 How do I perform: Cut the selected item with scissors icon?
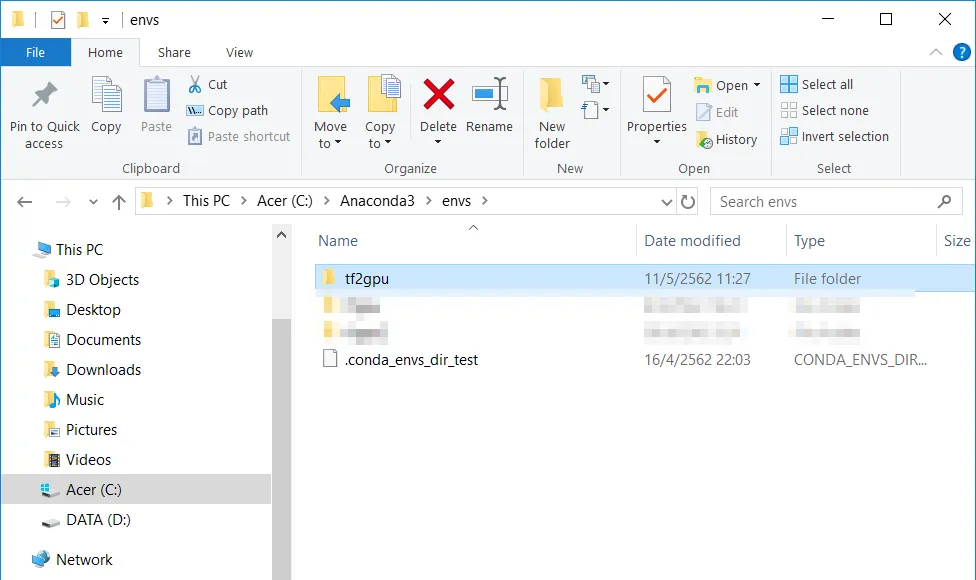click(208, 84)
